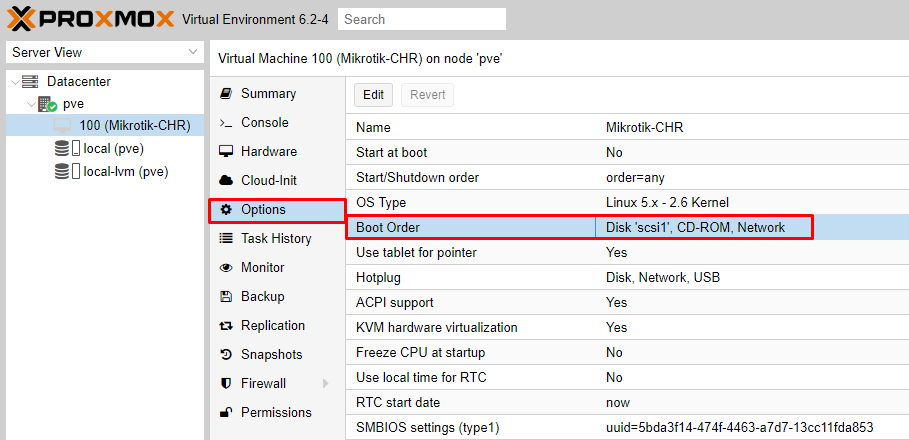This screenshot has height=440, width=909.
Task: Click the Disk, Network, USB value
Action: click(663, 278)
